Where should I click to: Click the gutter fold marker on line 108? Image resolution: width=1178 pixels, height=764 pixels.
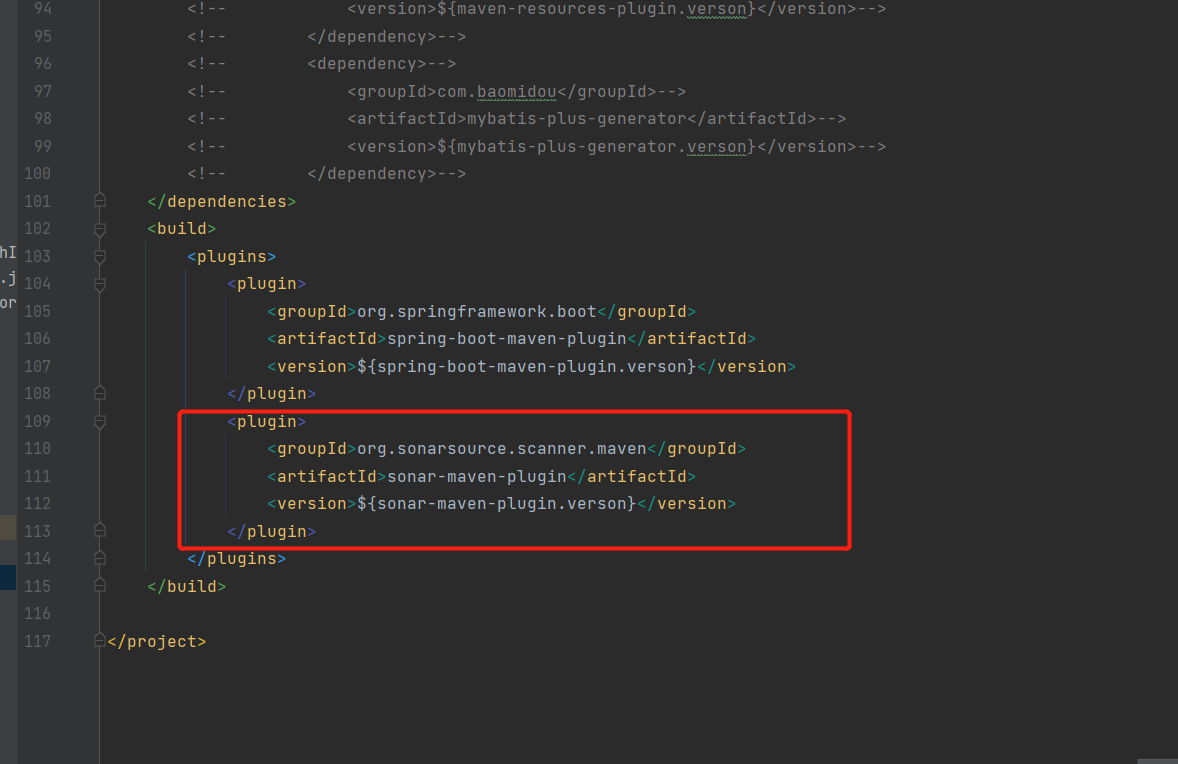tap(99, 393)
